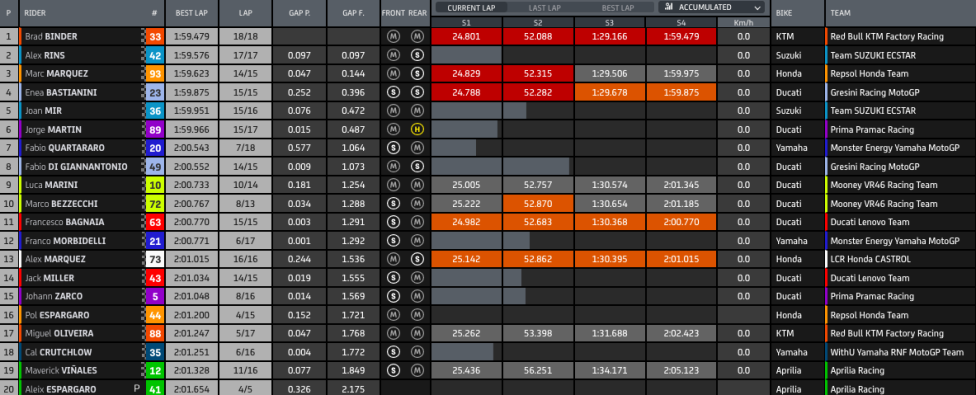Open the ACCUMULATED dropdown menu
Image resolution: width=976 pixels, height=395 pixels.
coord(711,7)
